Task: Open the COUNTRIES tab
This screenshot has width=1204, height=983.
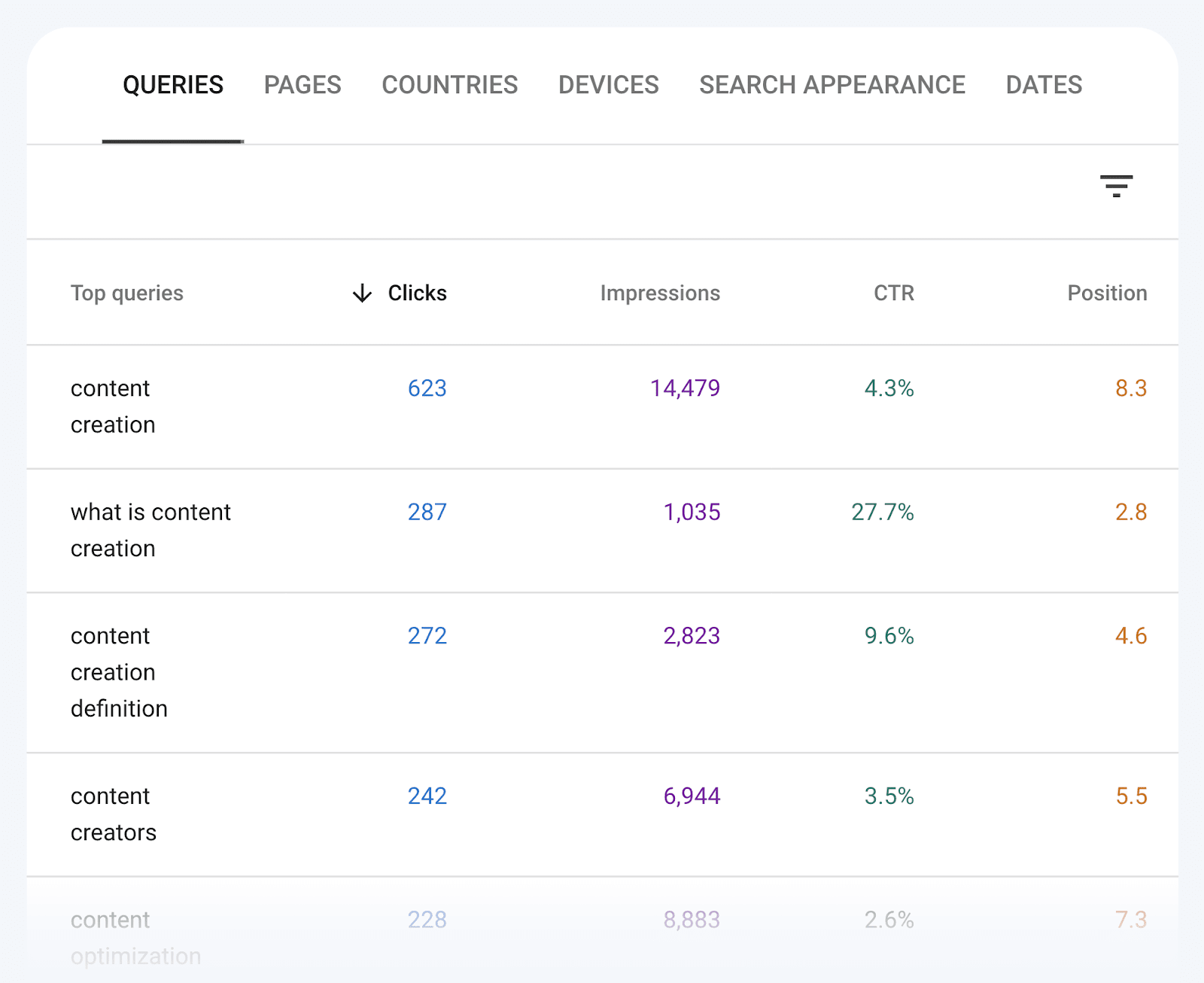Action: click(x=449, y=85)
